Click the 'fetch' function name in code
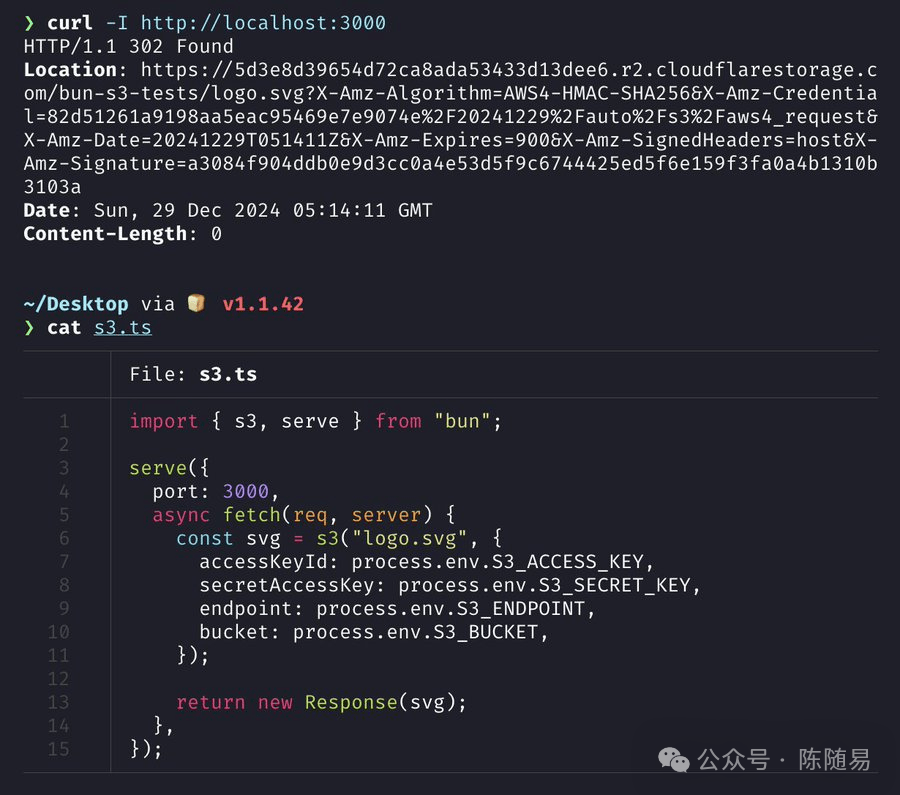The width and height of the screenshot is (900, 795). [x=251, y=515]
